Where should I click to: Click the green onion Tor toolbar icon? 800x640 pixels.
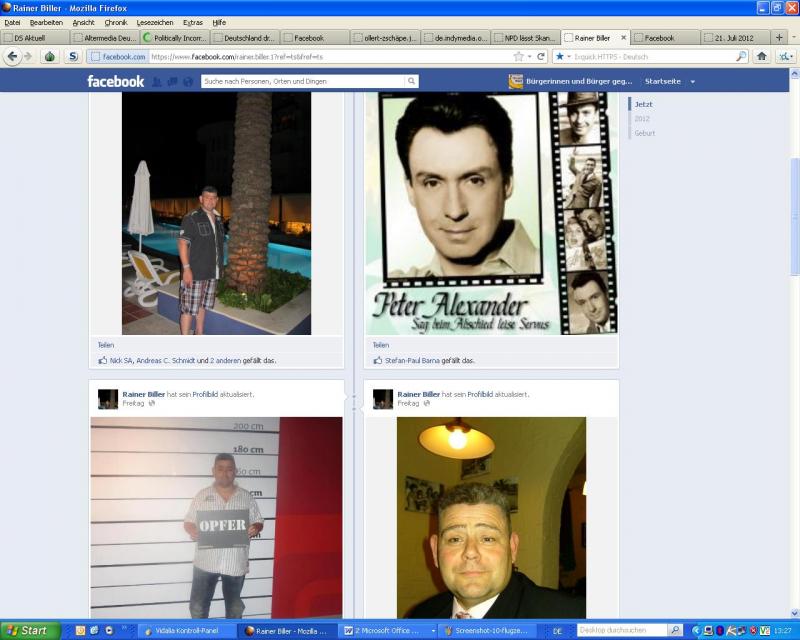[x=49, y=56]
